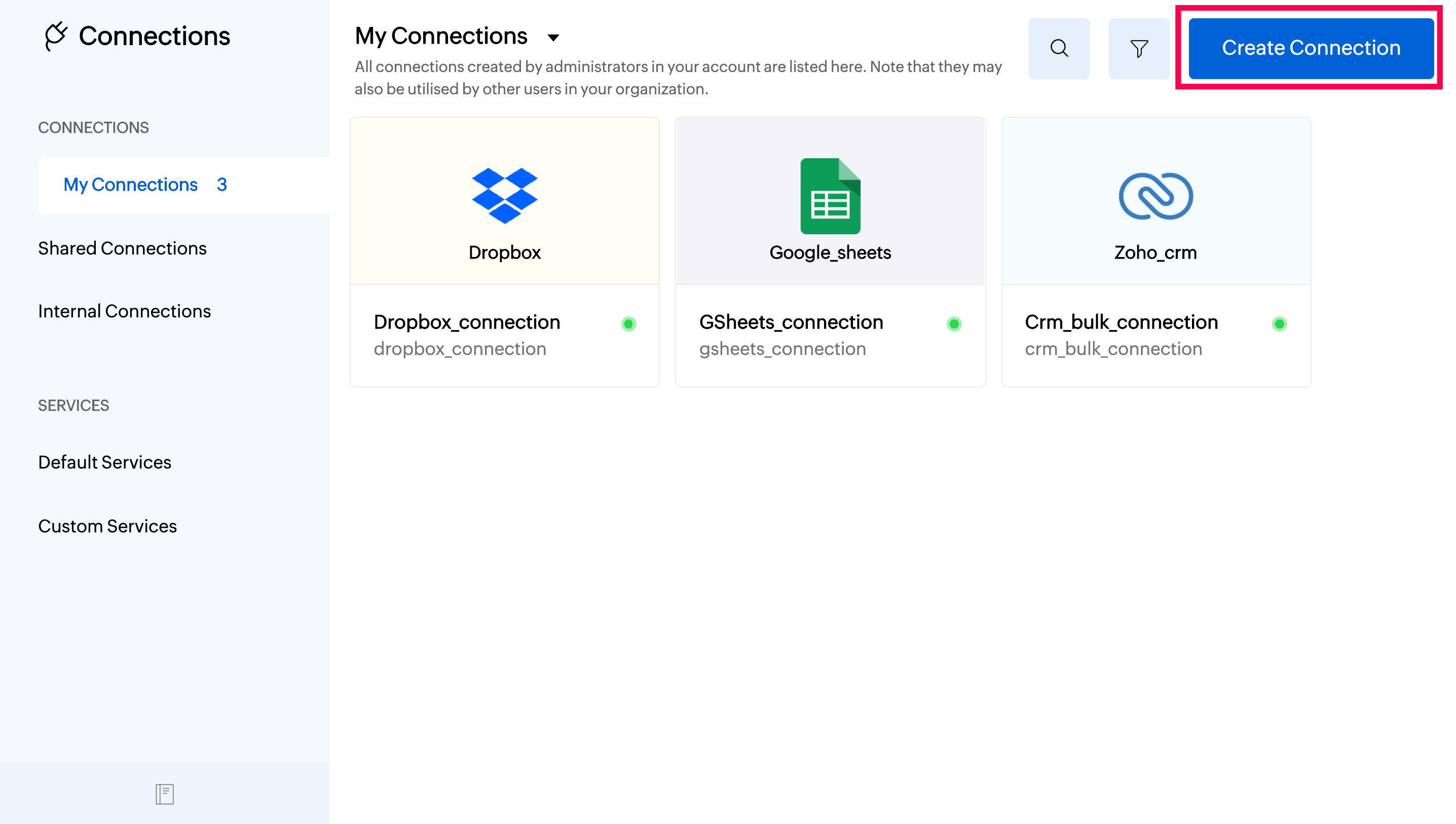Image resolution: width=1456 pixels, height=824 pixels.
Task: Open the Crm_bulk_connection card name
Action: [1121, 322]
